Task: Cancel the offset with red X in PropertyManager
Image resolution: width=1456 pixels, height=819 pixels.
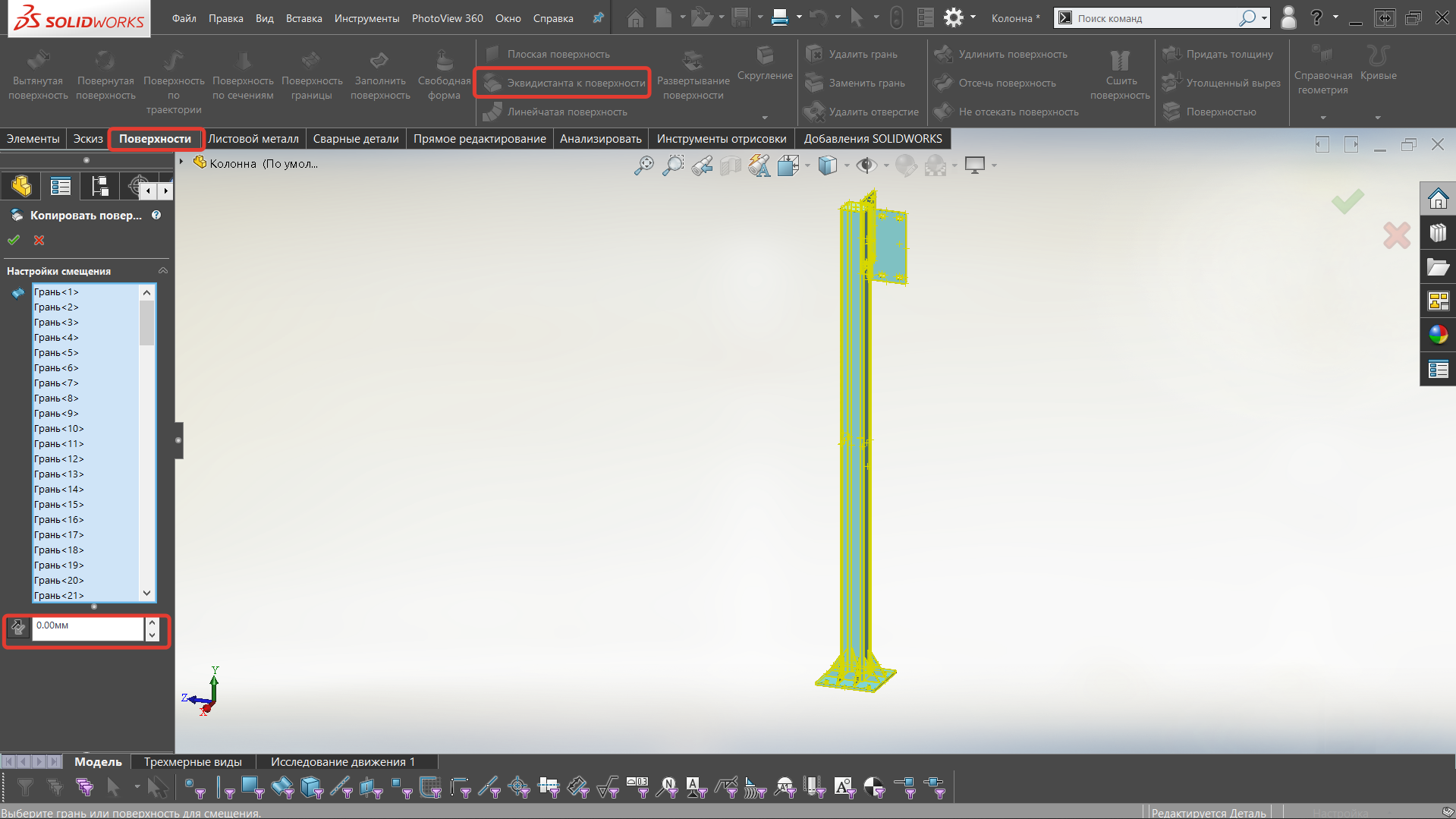Action: click(x=39, y=240)
